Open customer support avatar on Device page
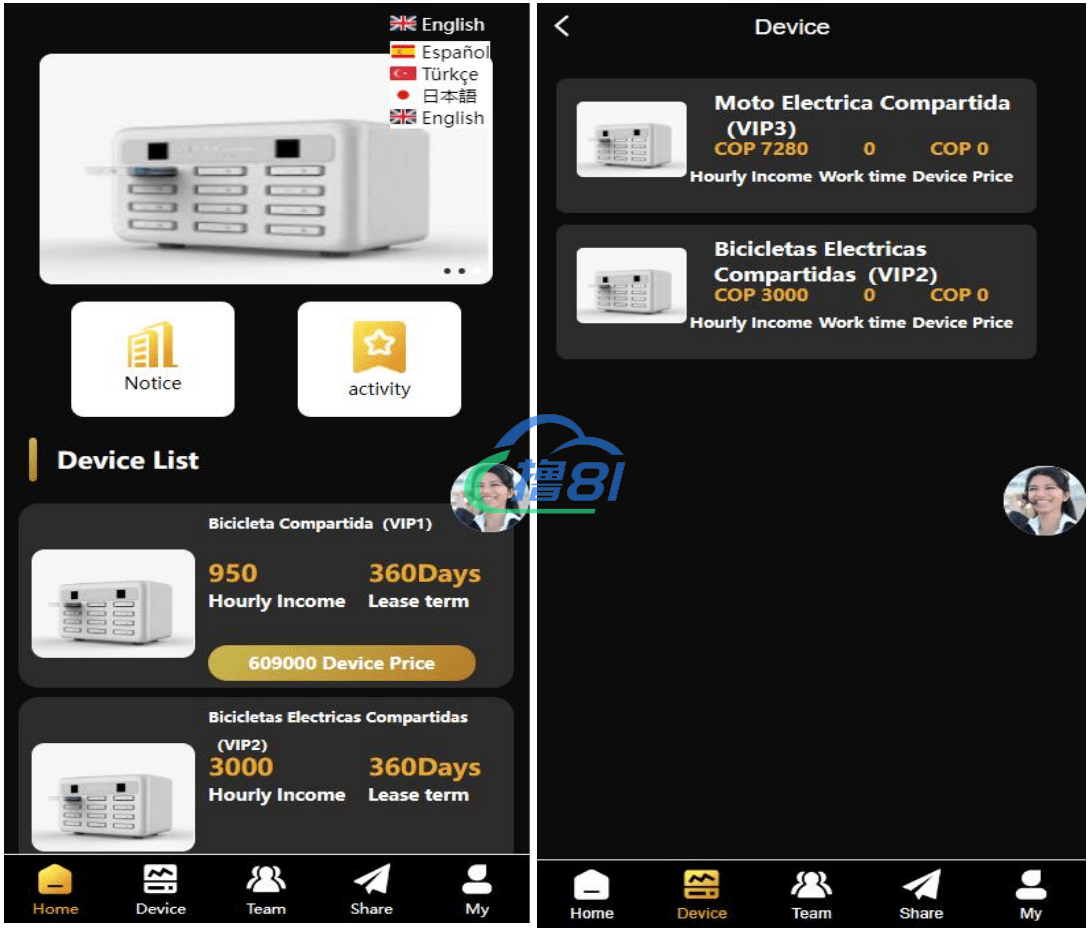This screenshot has height=928, width=1090. click(1043, 500)
